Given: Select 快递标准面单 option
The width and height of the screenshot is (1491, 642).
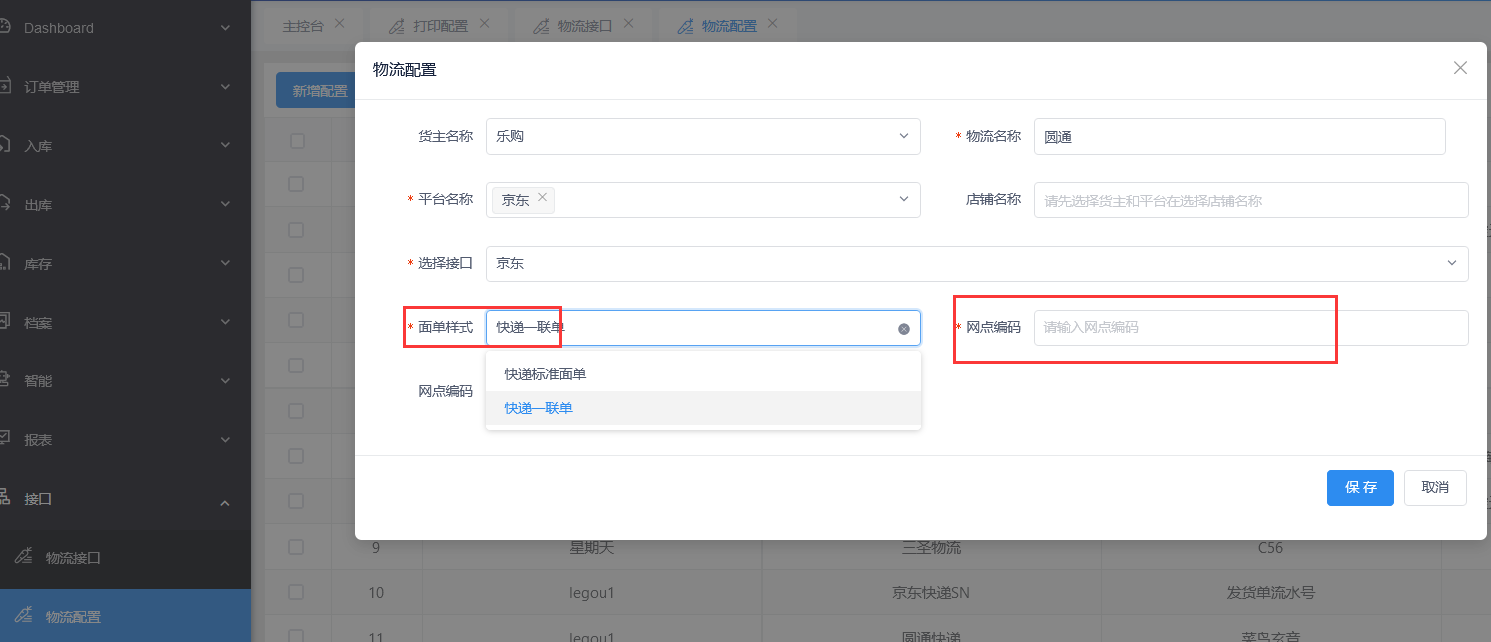Looking at the screenshot, I should (703, 374).
